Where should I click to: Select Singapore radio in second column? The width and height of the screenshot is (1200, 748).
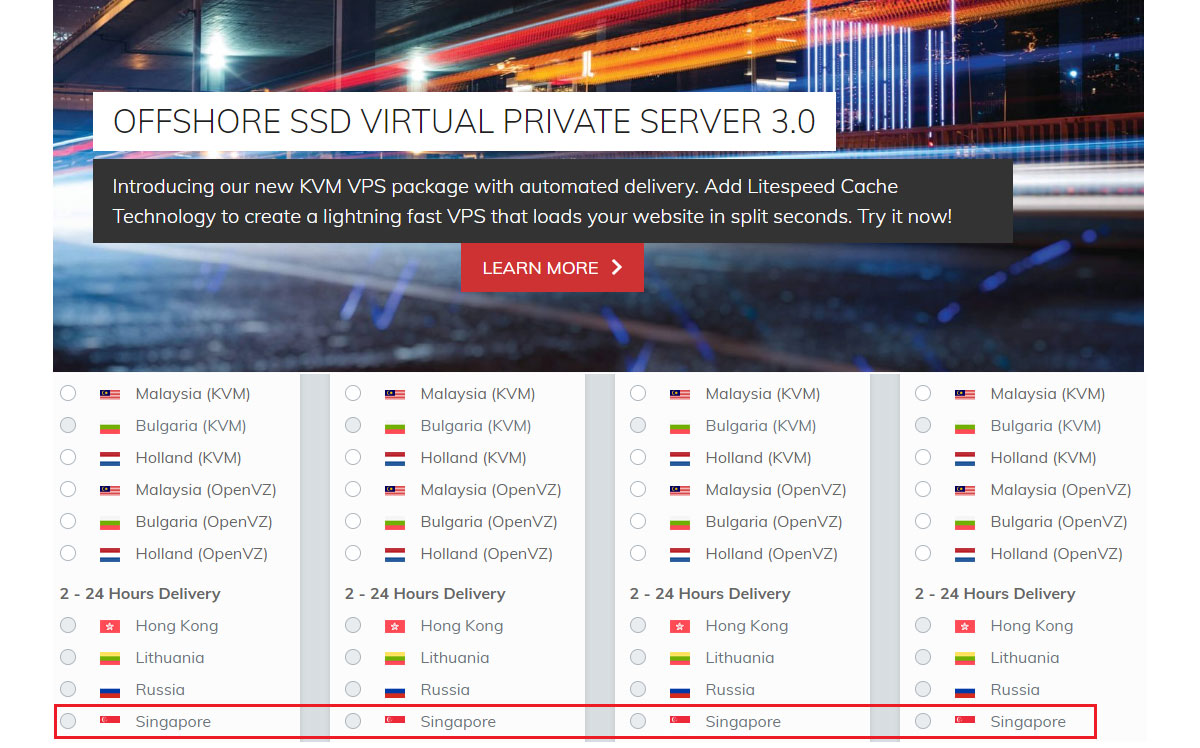click(x=353, y=720)
